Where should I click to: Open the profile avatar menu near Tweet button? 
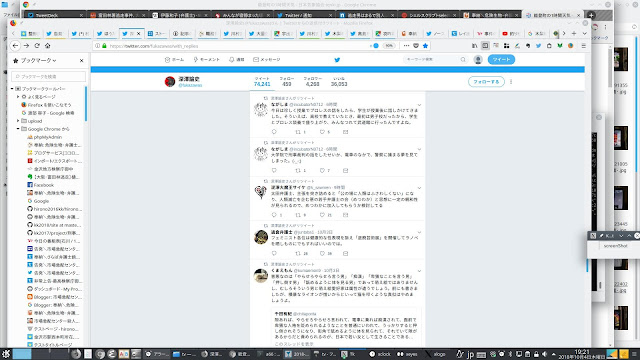478,60
